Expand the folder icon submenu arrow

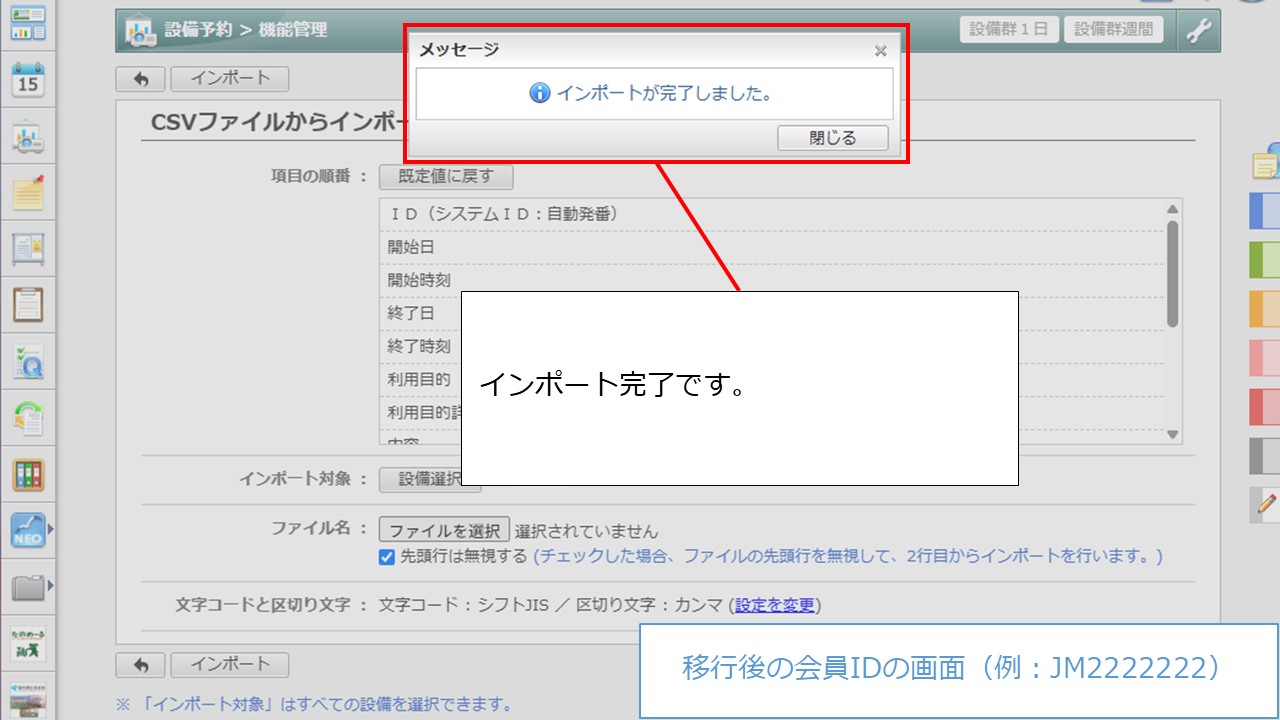point(51,585)
